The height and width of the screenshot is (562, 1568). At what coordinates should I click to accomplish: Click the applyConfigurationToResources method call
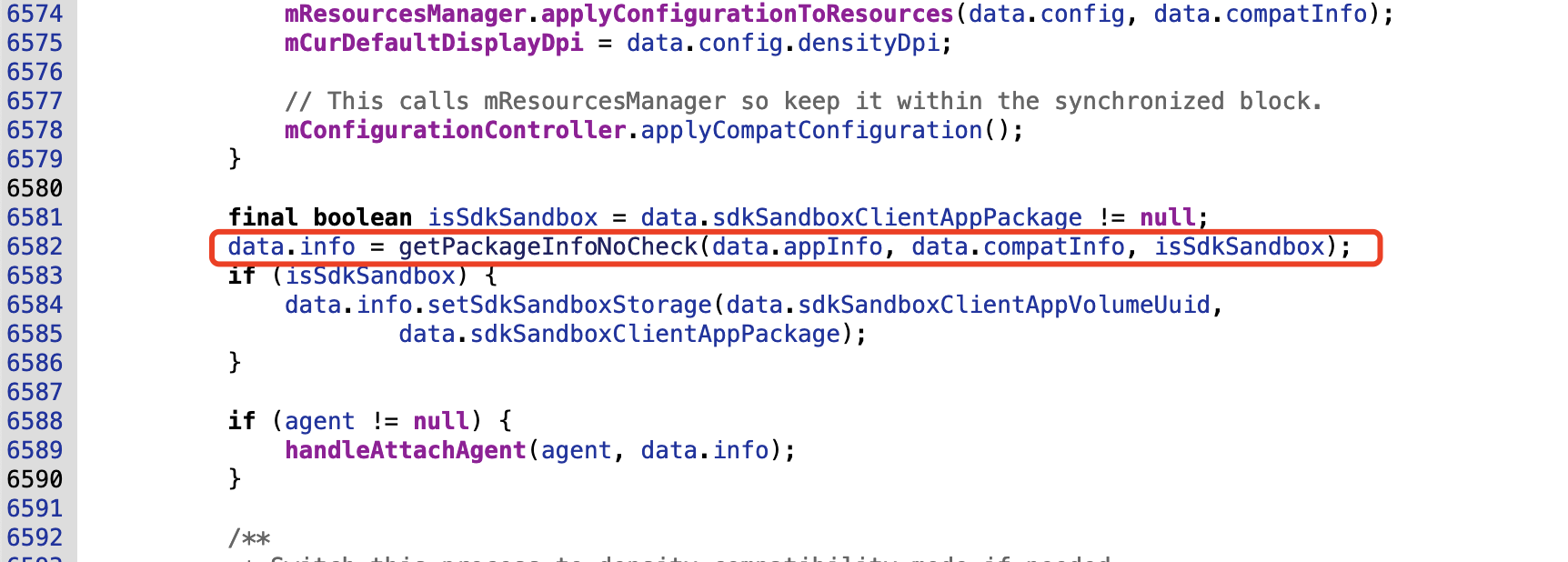[747, 14]
